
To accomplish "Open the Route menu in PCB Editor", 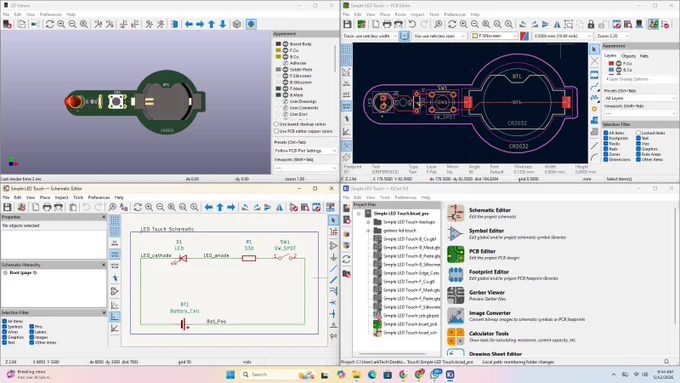I will [x=400, y=14].
